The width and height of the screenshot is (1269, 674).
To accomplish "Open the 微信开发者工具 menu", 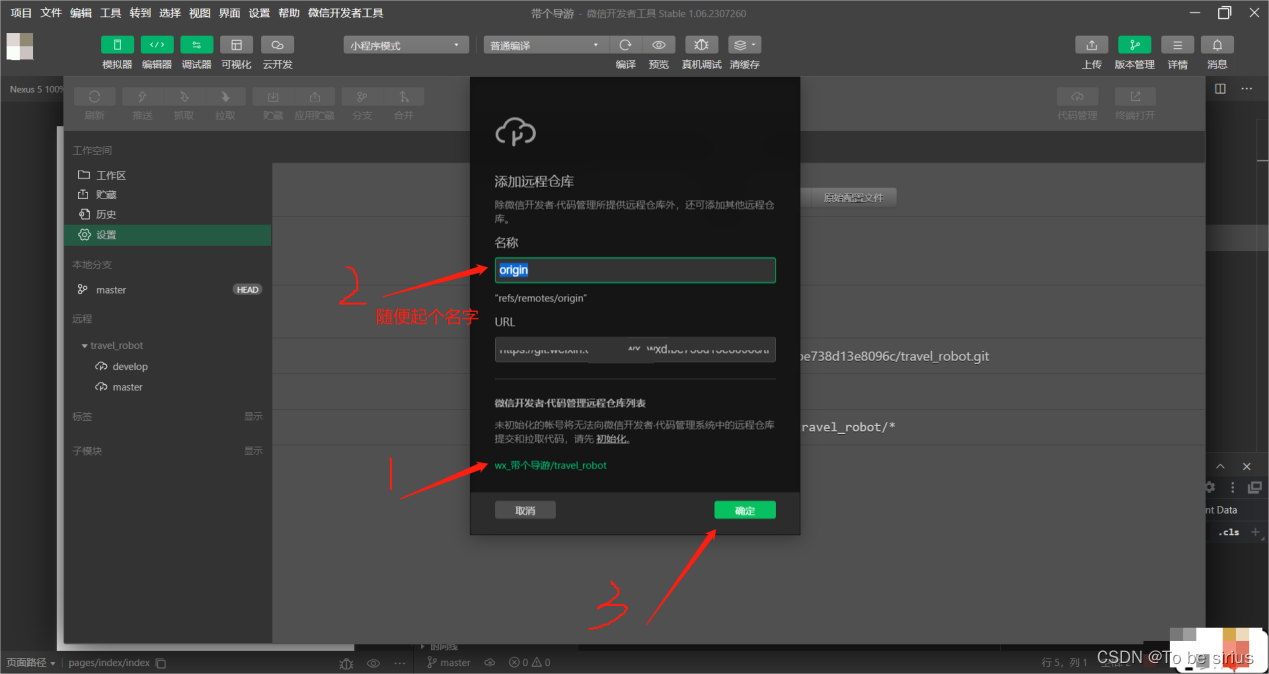I will tap(345, 13).
